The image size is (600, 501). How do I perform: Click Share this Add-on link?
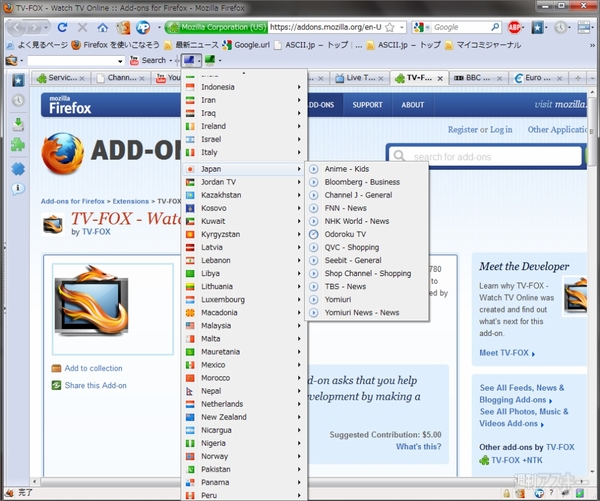click(95, 385)
